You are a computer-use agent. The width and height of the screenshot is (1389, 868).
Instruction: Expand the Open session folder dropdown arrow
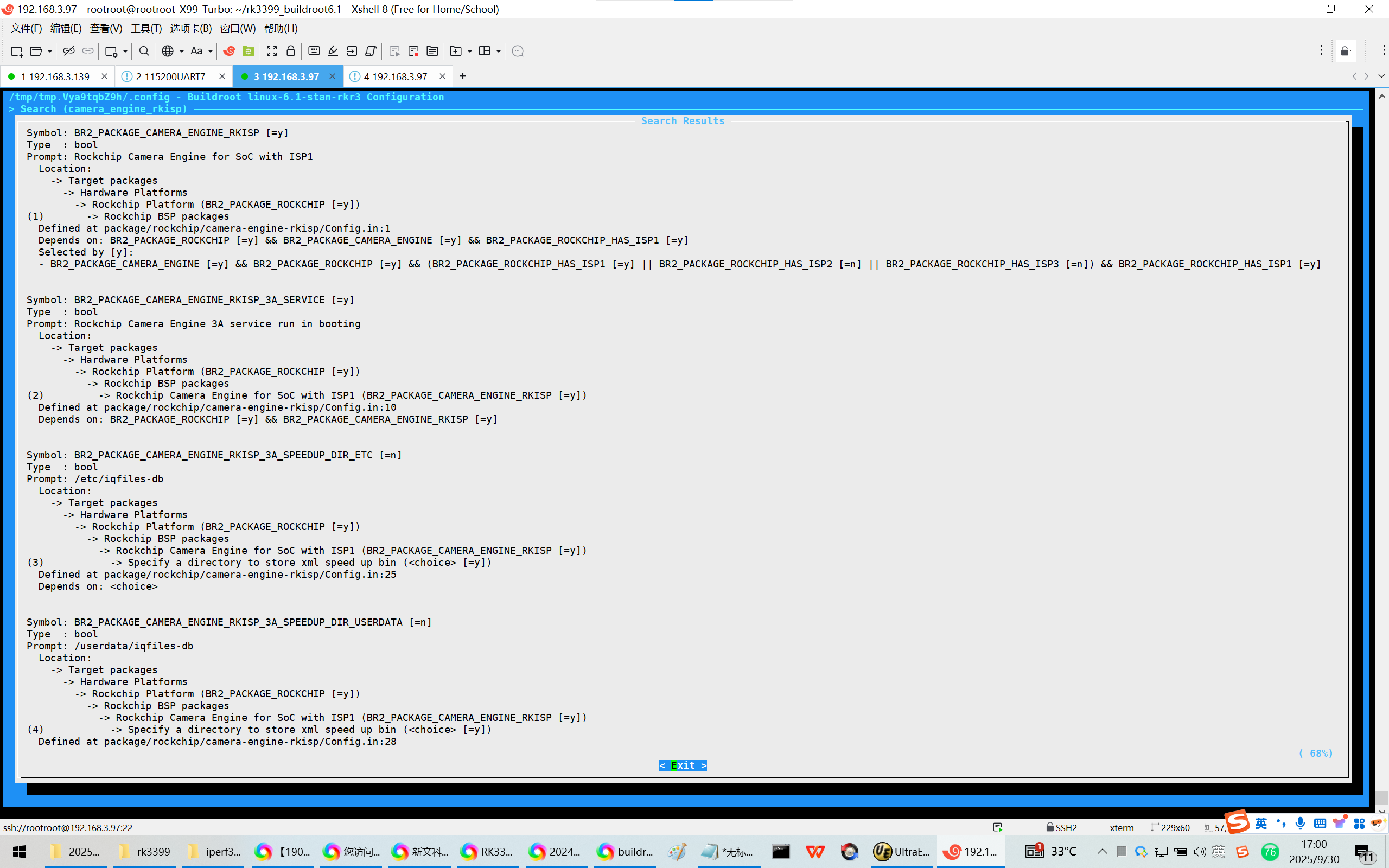click(x=50, y=51)
